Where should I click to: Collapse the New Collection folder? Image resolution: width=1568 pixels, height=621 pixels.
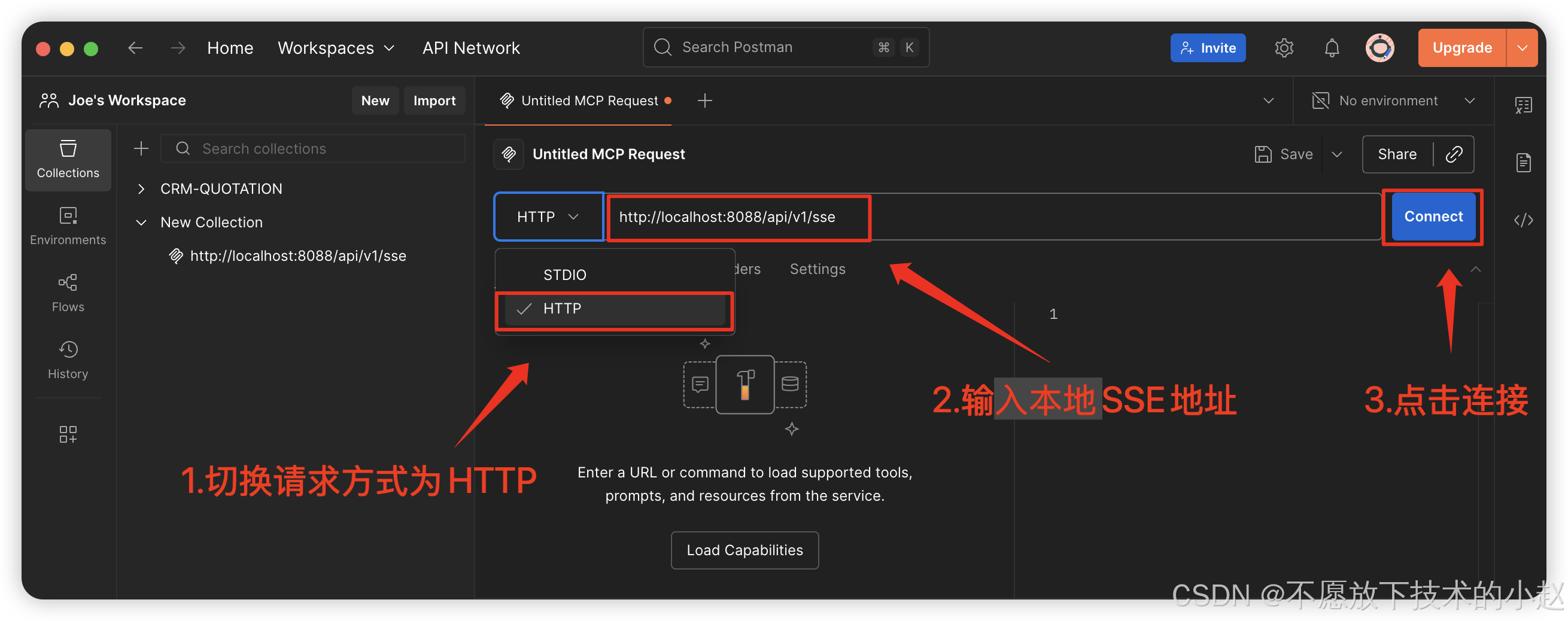(x=141, y=222)
